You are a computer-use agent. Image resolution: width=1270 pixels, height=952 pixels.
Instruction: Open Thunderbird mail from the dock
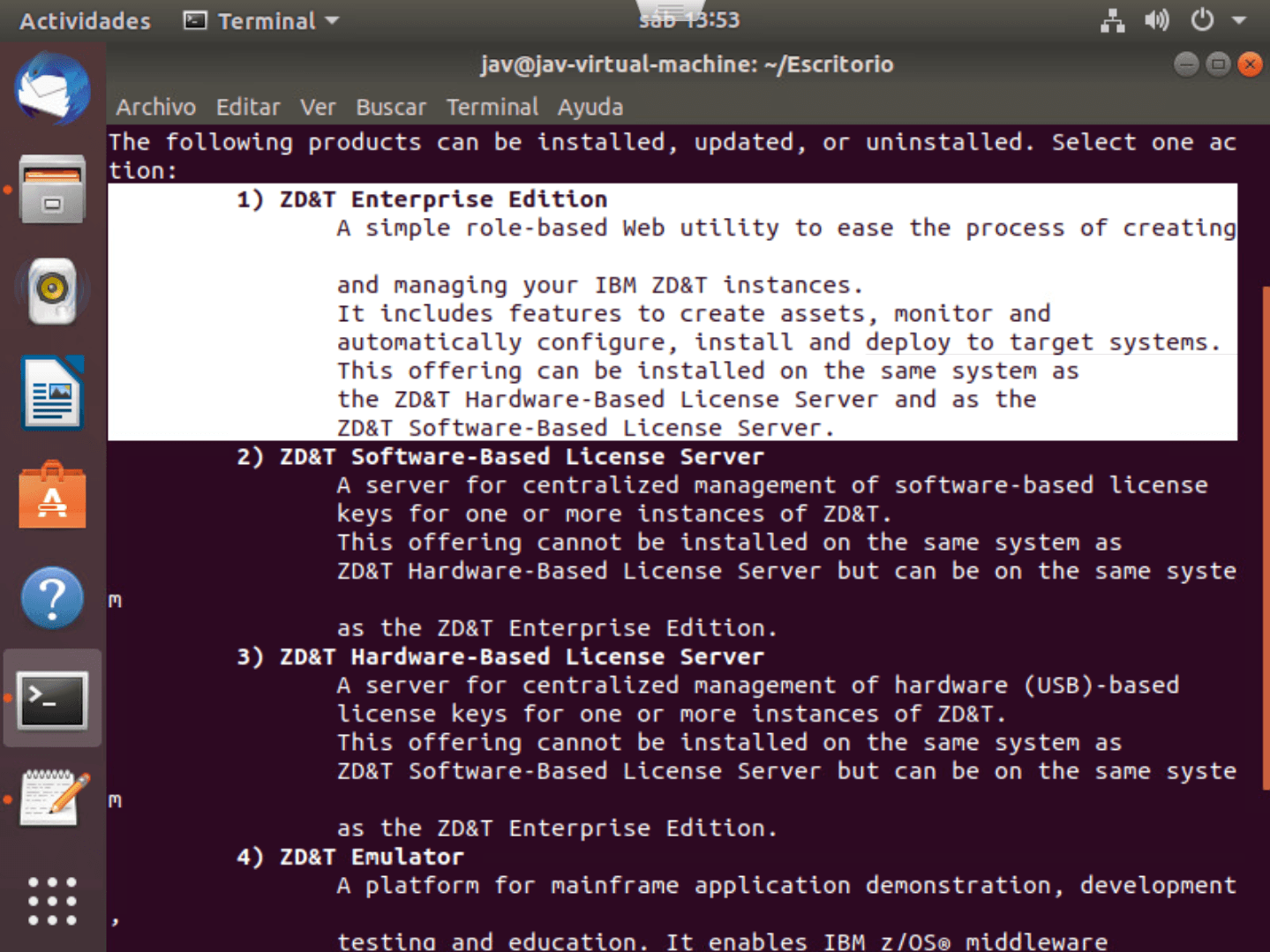[x=52, y=88]
